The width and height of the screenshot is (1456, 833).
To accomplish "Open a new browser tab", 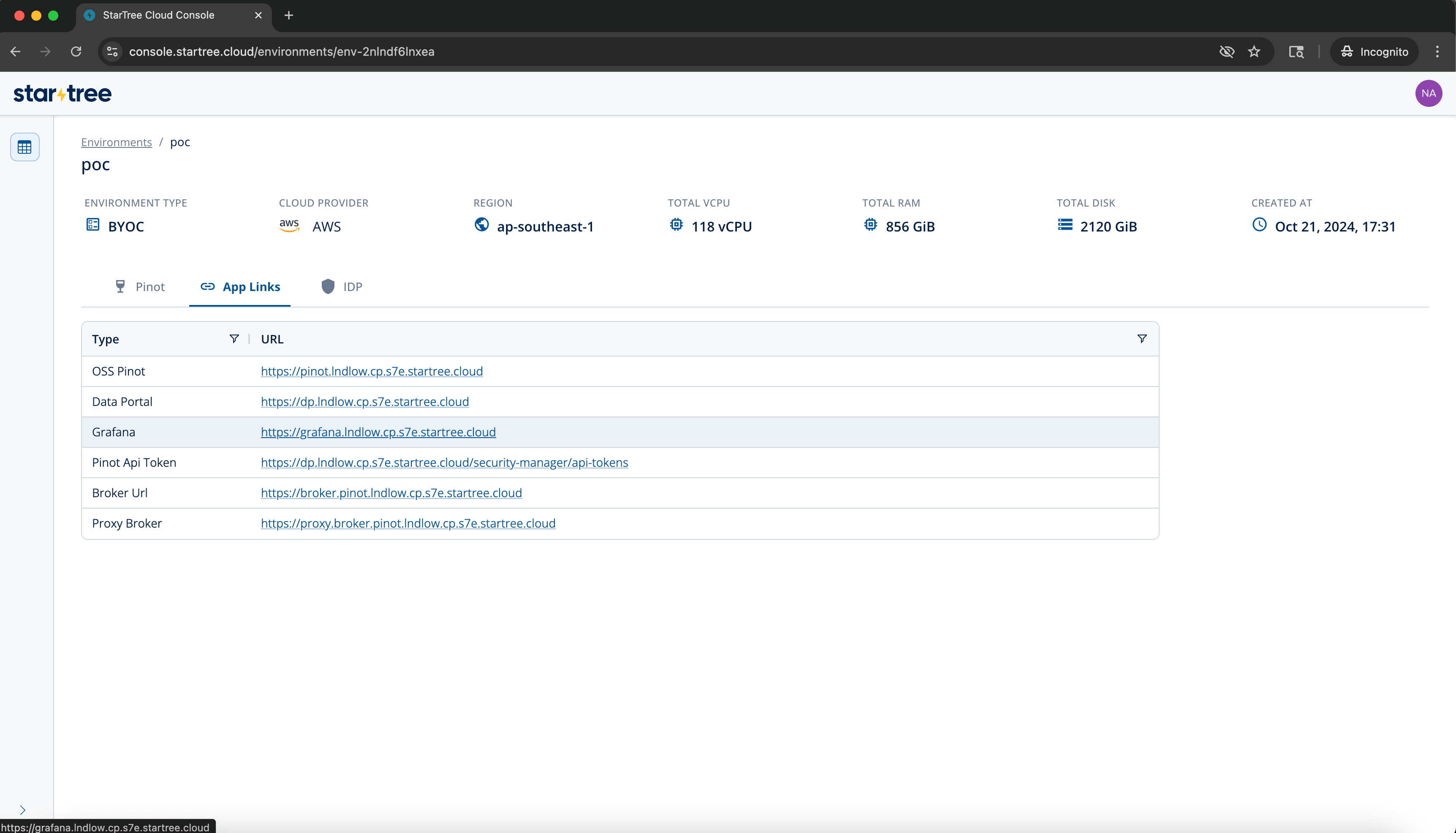I will [x=289, y=16].
